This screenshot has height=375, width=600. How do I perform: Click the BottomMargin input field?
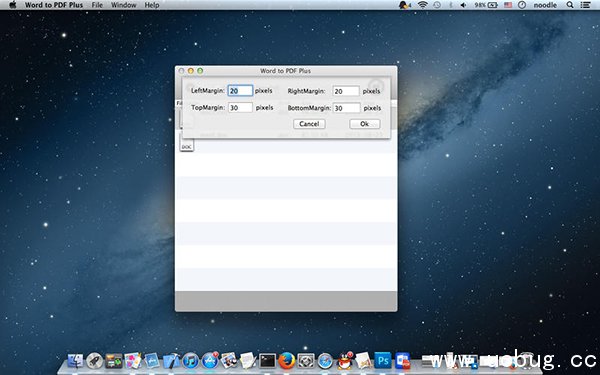[346, 108]
